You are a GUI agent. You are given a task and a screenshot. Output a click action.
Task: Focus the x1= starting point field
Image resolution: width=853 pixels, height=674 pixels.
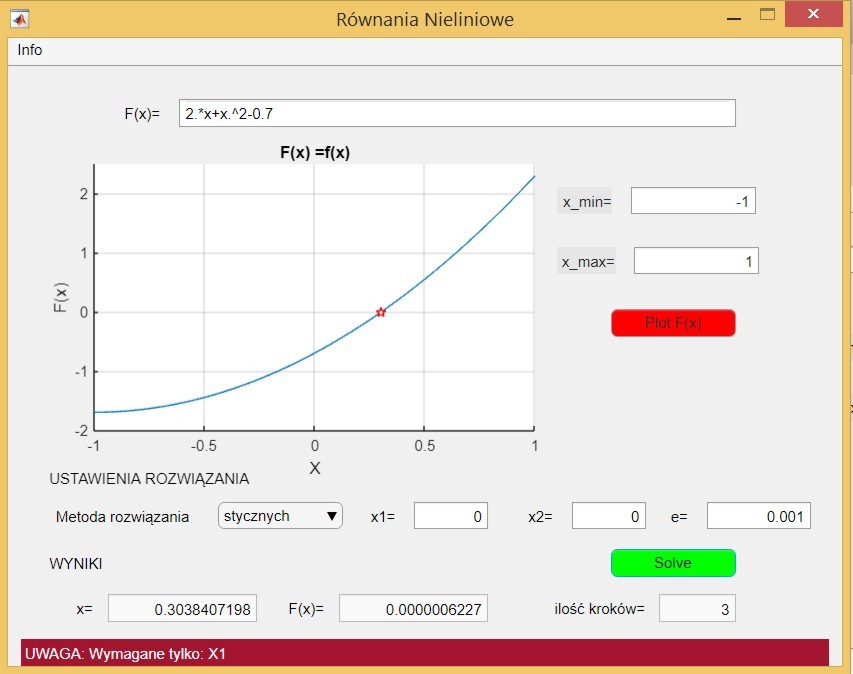(451, 516)
